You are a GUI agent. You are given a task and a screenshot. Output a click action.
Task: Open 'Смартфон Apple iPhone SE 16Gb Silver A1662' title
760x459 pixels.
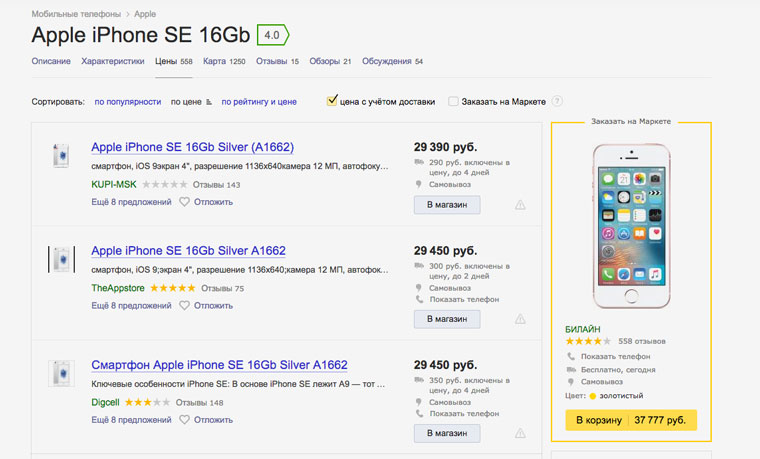pos(220,364)
